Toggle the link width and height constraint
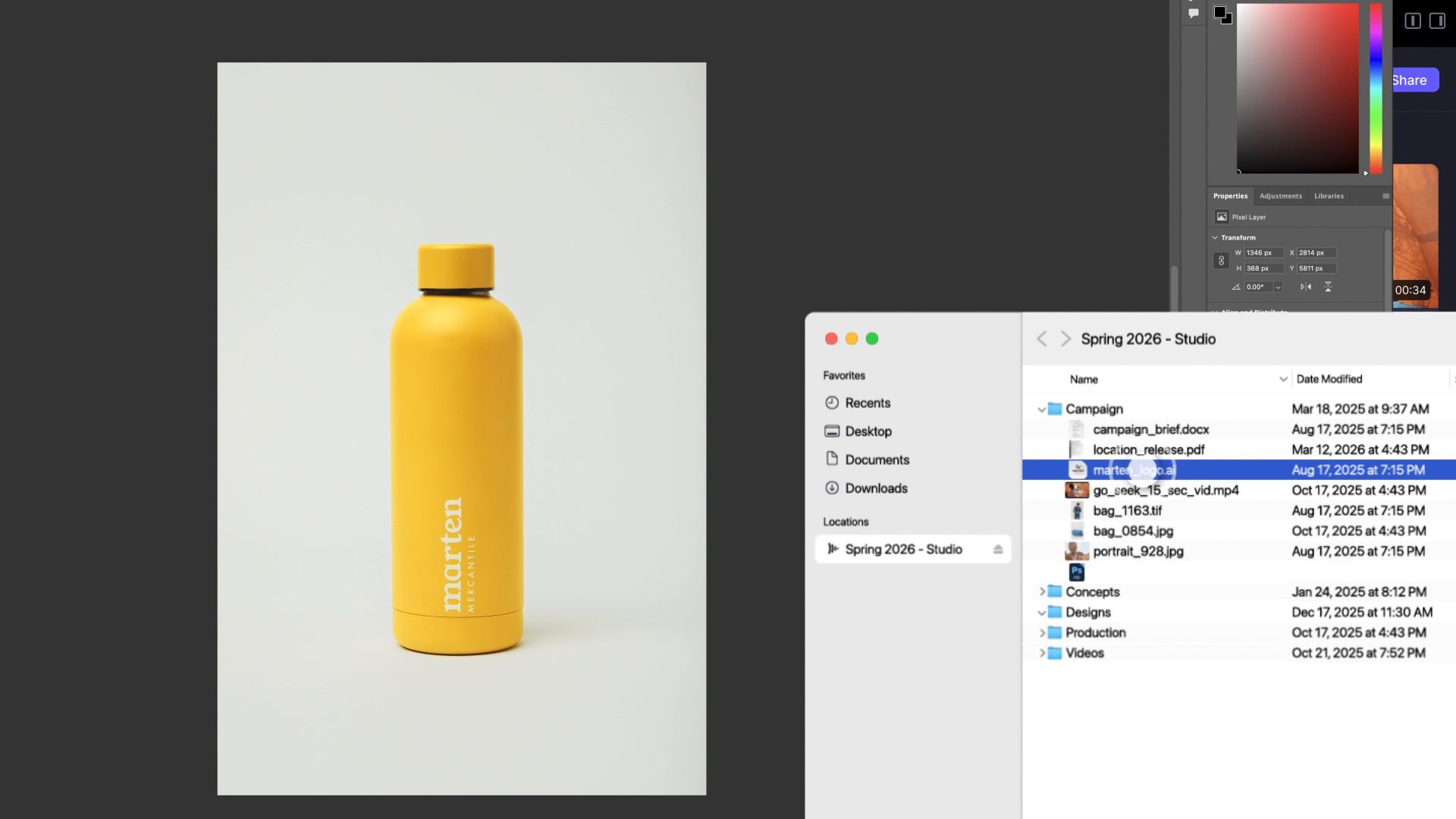1456x819 pixels. pyautogui.click(x=1221, y=260)
